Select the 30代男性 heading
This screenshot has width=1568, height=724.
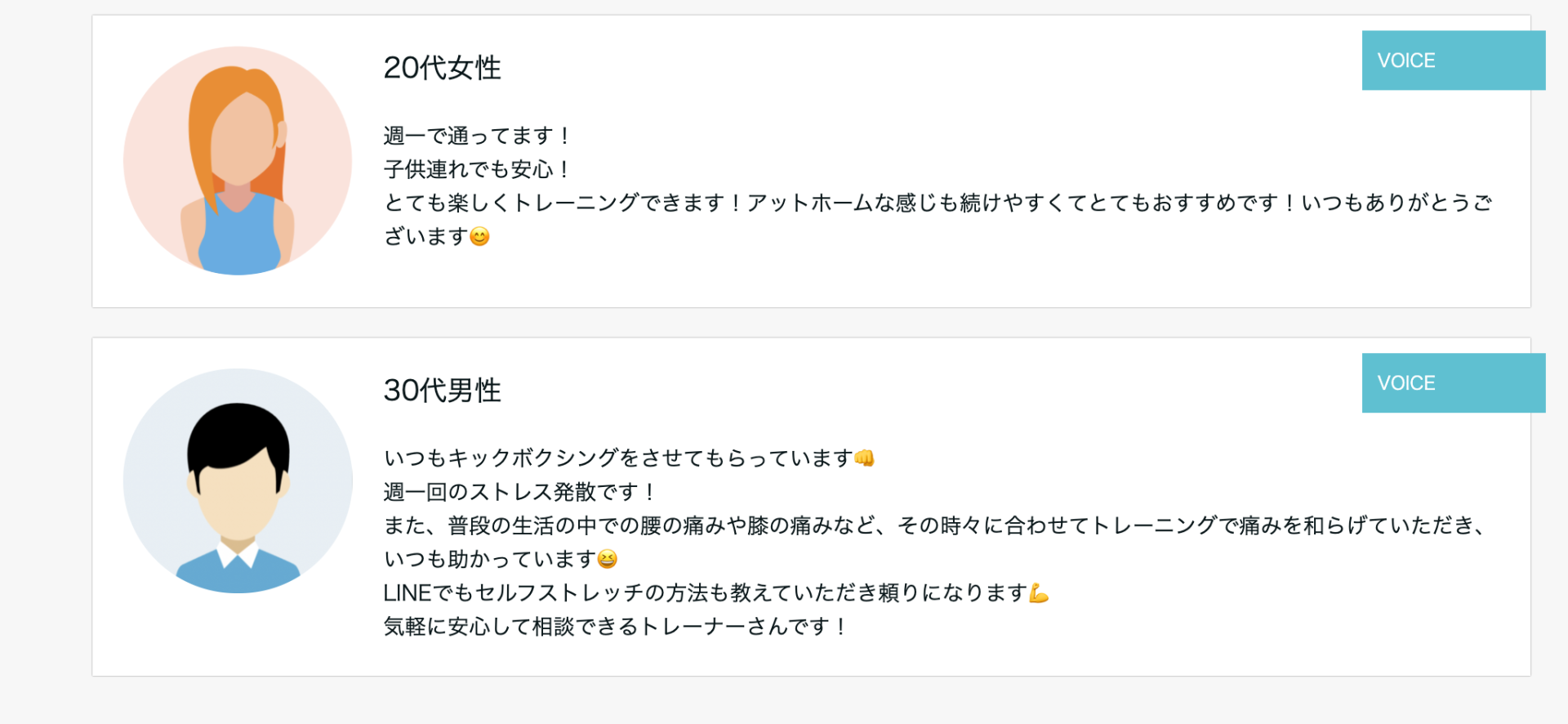442,391
